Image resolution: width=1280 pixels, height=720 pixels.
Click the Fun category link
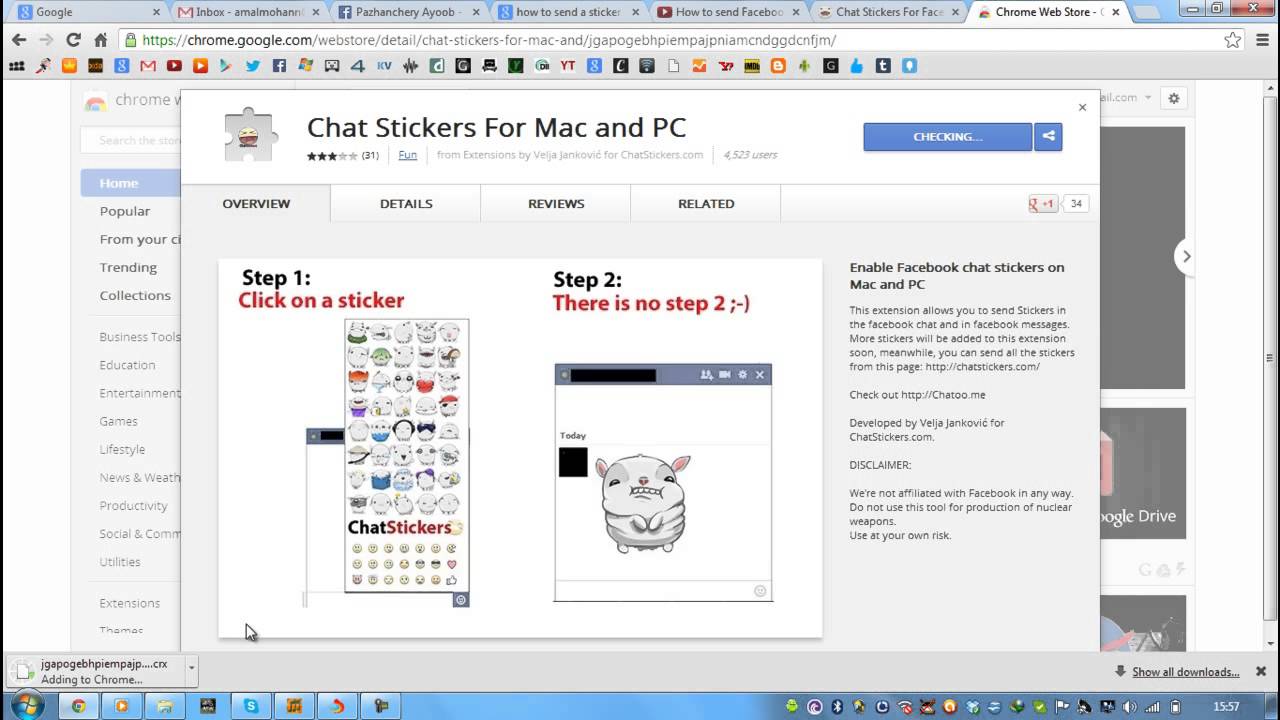[407, 155]
